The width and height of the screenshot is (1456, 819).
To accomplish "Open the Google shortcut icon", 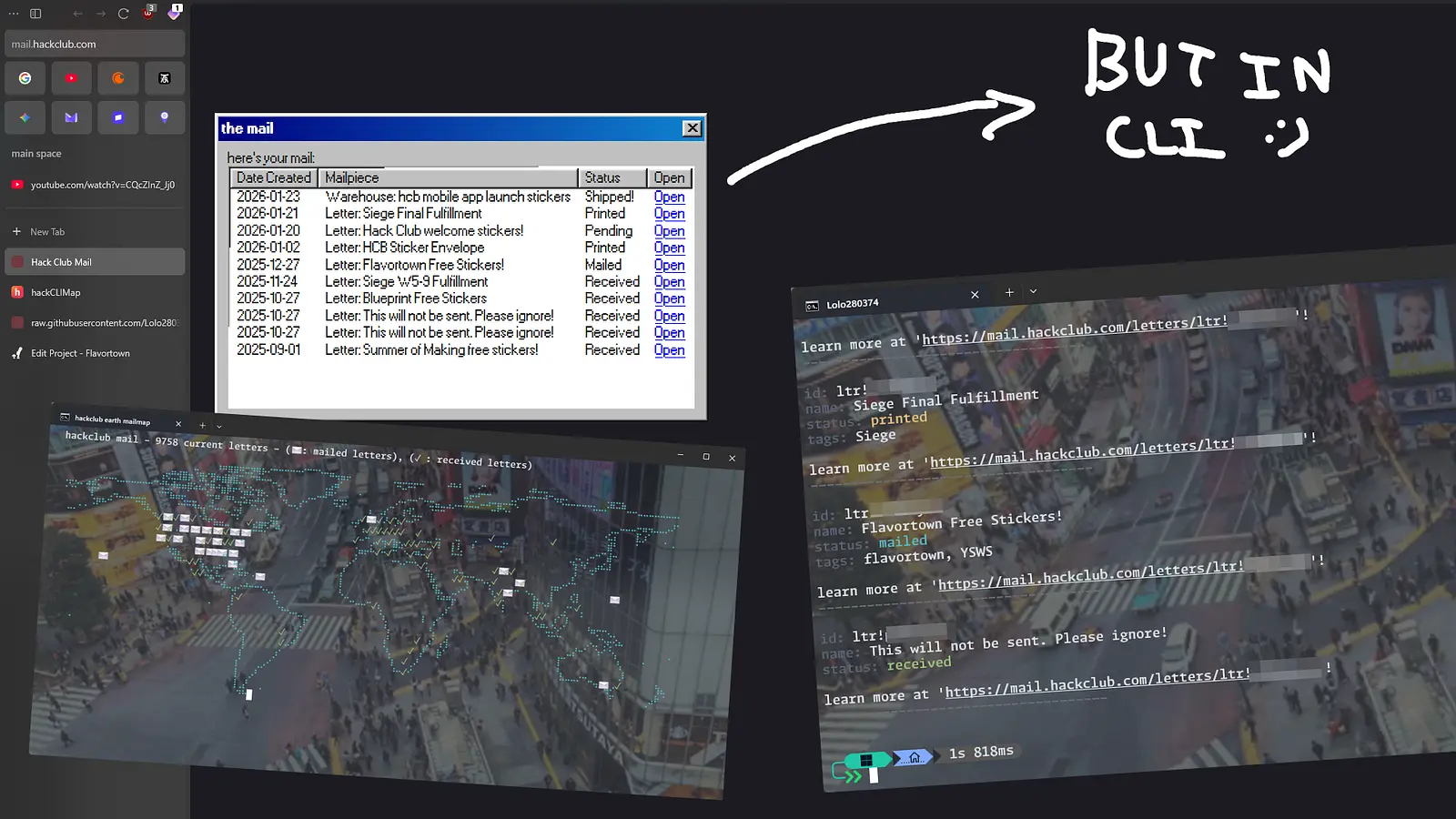I will 25,78.
